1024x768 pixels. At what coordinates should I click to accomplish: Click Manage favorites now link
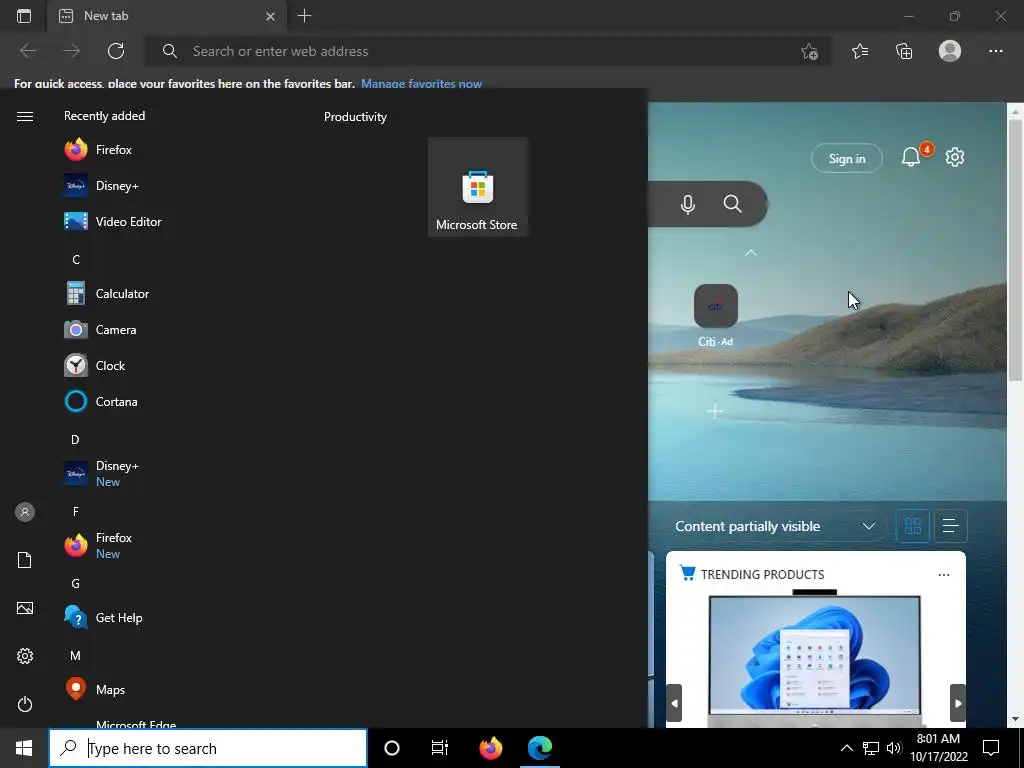pyautogui.click(x=421, y=84)
